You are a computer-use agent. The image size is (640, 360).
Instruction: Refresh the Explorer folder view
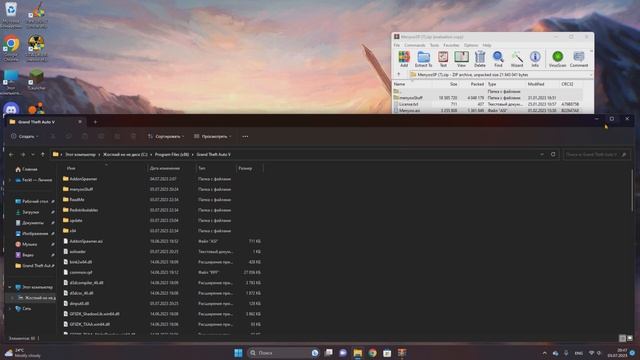click(553, 155)
